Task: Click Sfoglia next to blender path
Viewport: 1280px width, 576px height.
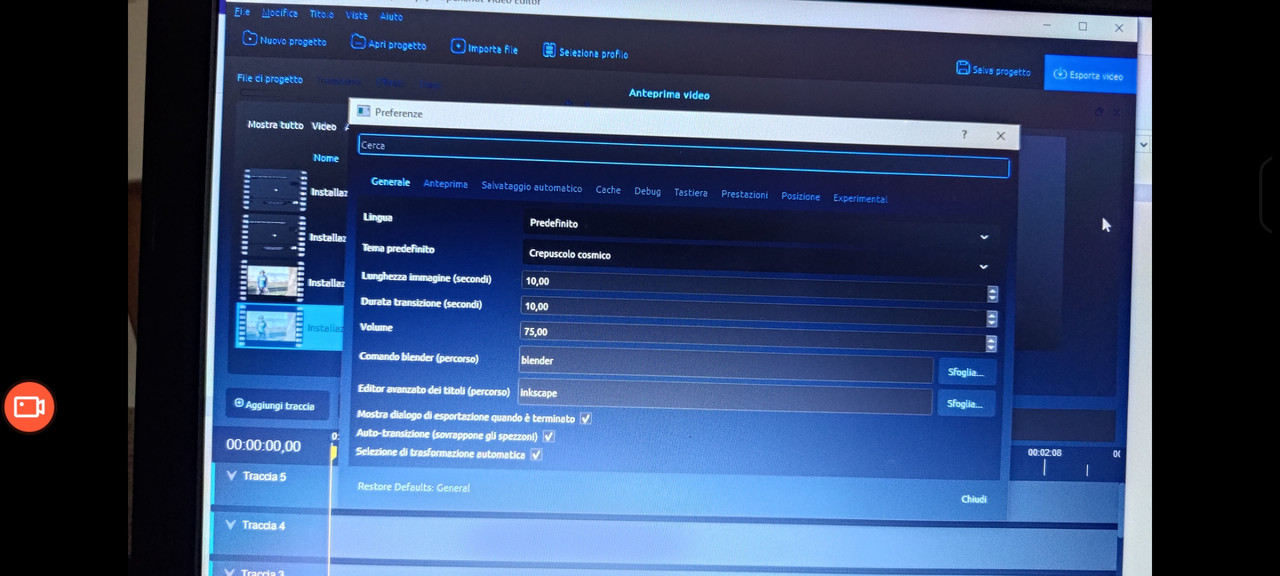Action: [966, 372]
